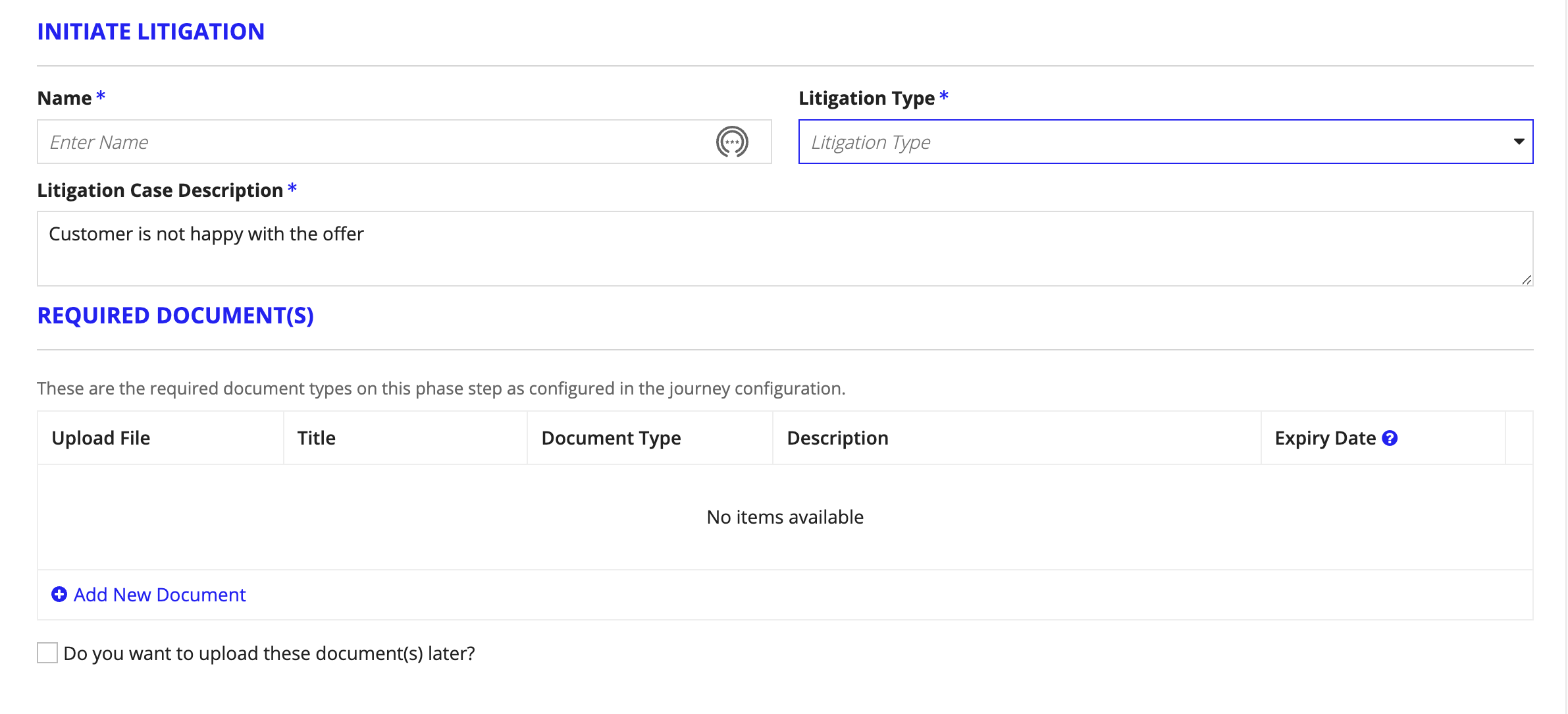Click the Description column header
Viewport: 1568px width, 714px height.
coord(1016,438)
